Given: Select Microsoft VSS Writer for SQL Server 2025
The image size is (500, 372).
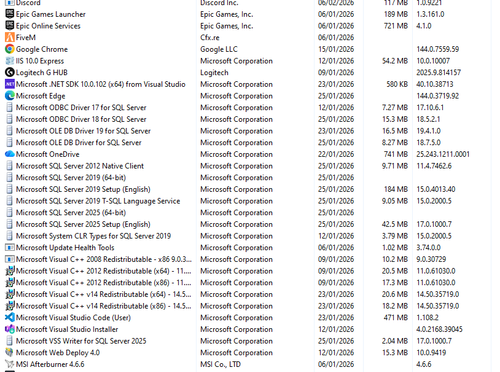Looking at the screenshot, I should [81, 341].
